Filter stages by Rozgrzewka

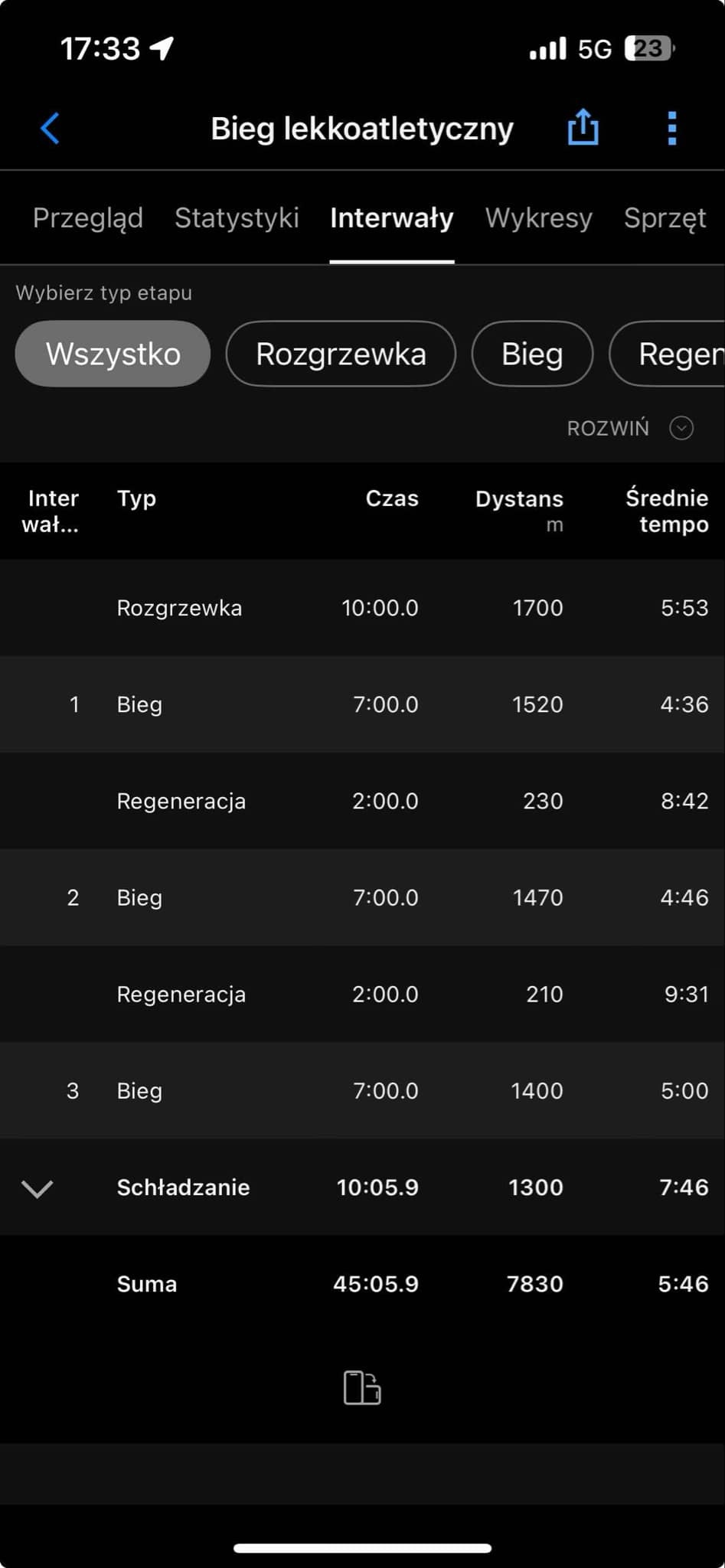click(341, 354)
